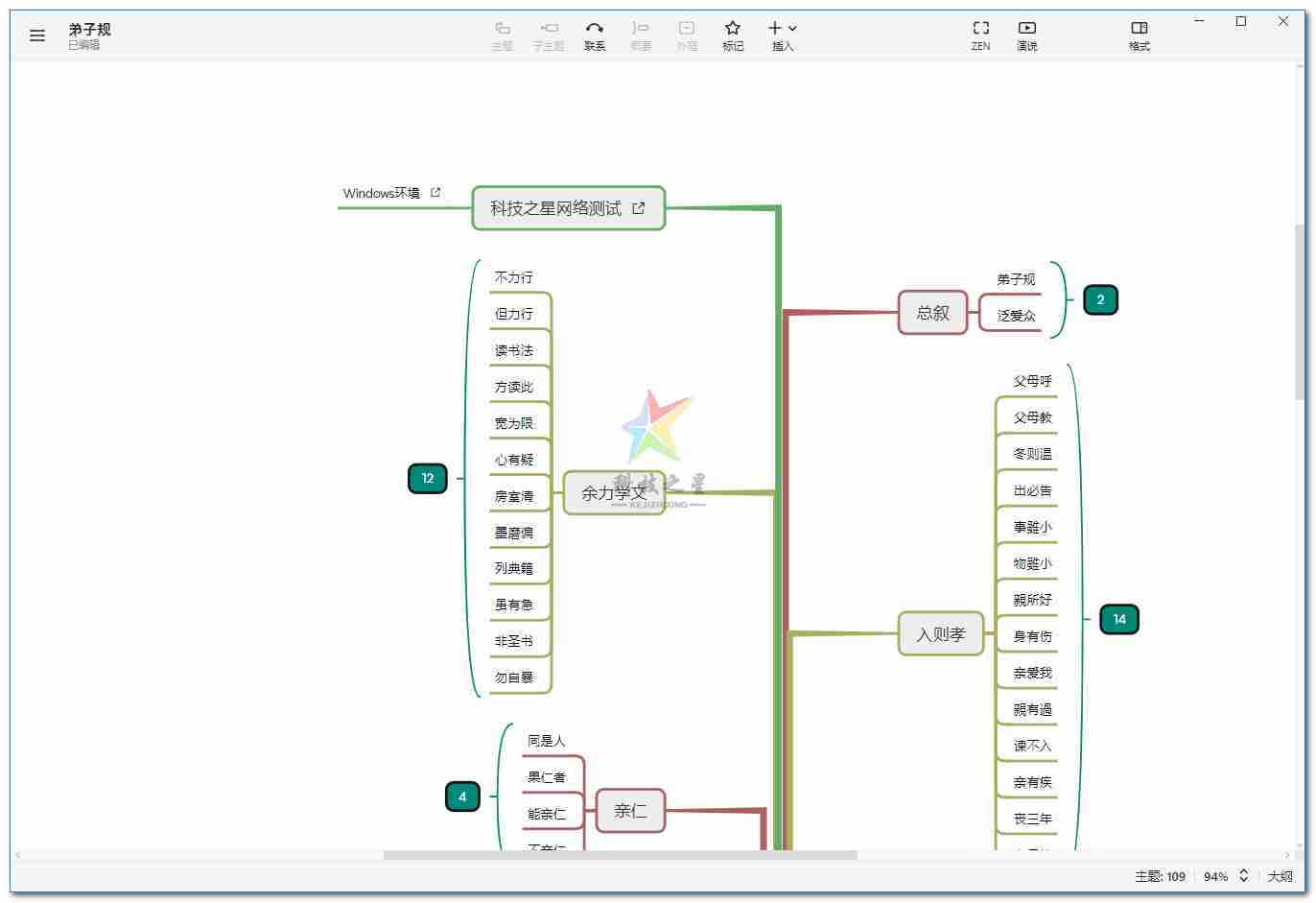This screenshot has width=1316, height=903.
Task: Enter ZEN fullscreen mode
Action: 980,35
